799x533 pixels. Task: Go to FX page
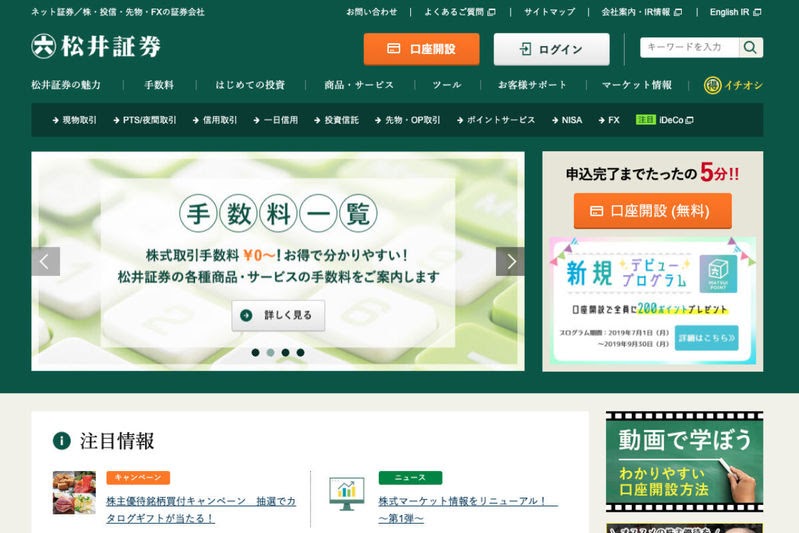609,120
